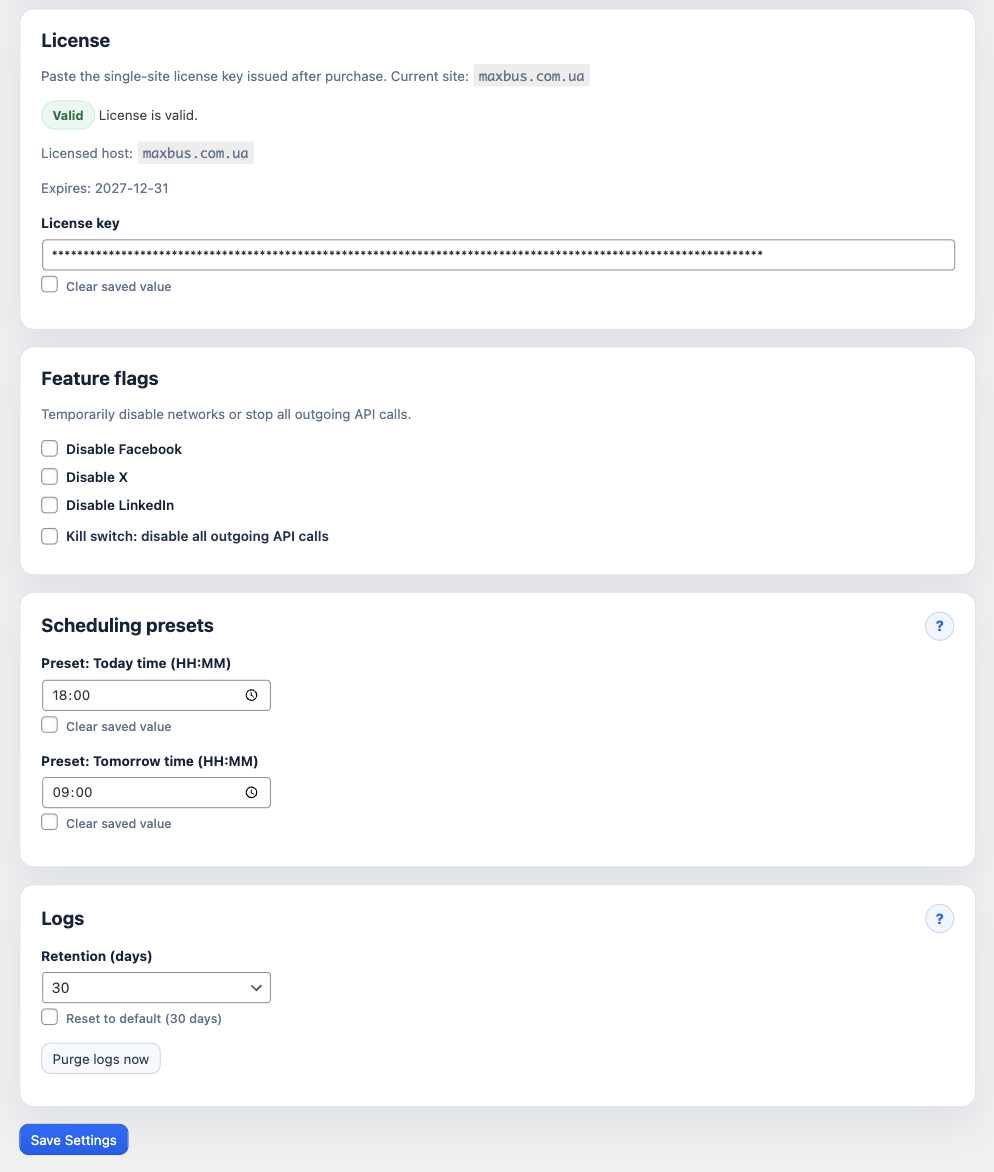Open the time picker for Today preset
This screenshot has width=994, height=1172.
click(x=252, y=695)
